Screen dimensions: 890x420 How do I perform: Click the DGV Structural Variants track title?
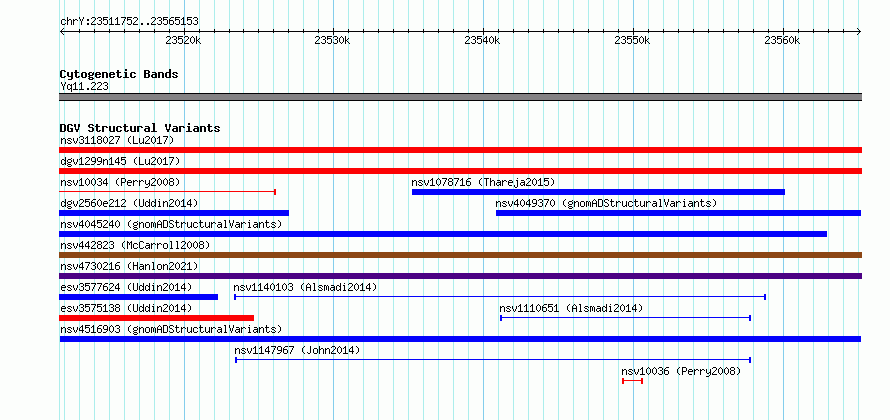(140, 128)
